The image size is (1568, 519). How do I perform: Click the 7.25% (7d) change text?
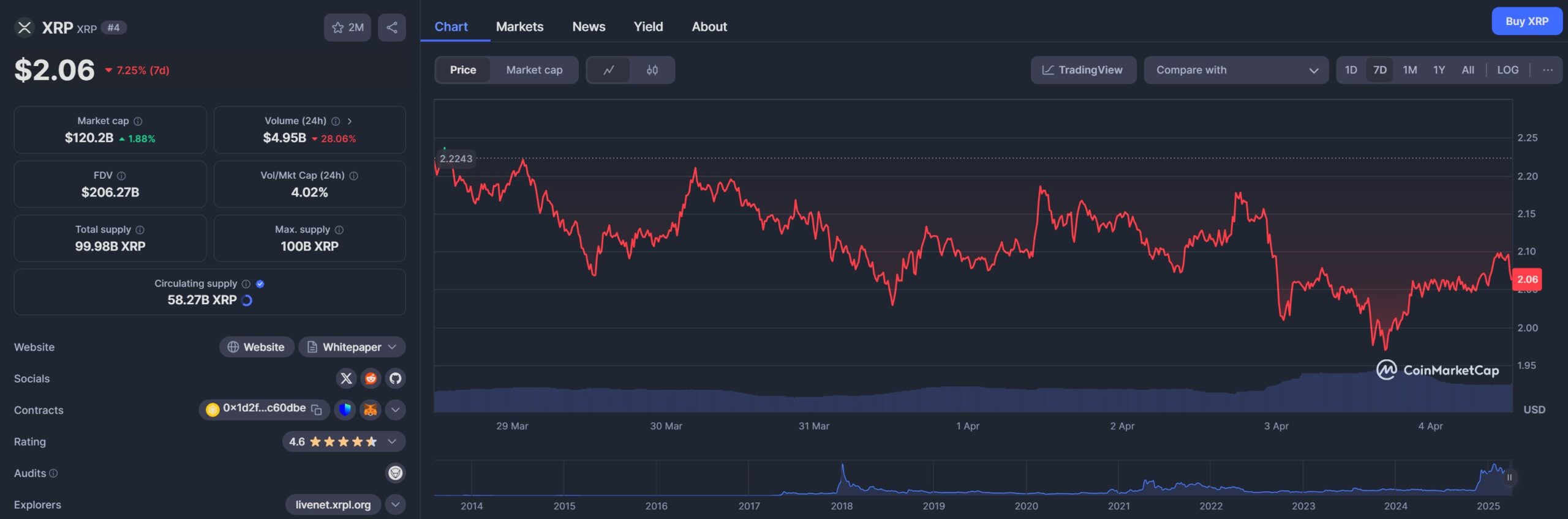click(143, 70)
